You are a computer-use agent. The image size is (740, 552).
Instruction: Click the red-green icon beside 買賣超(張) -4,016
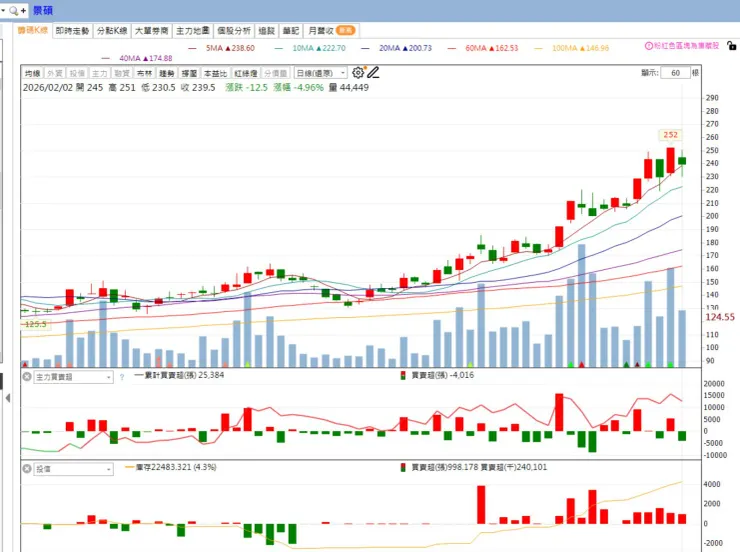point(403,376)
